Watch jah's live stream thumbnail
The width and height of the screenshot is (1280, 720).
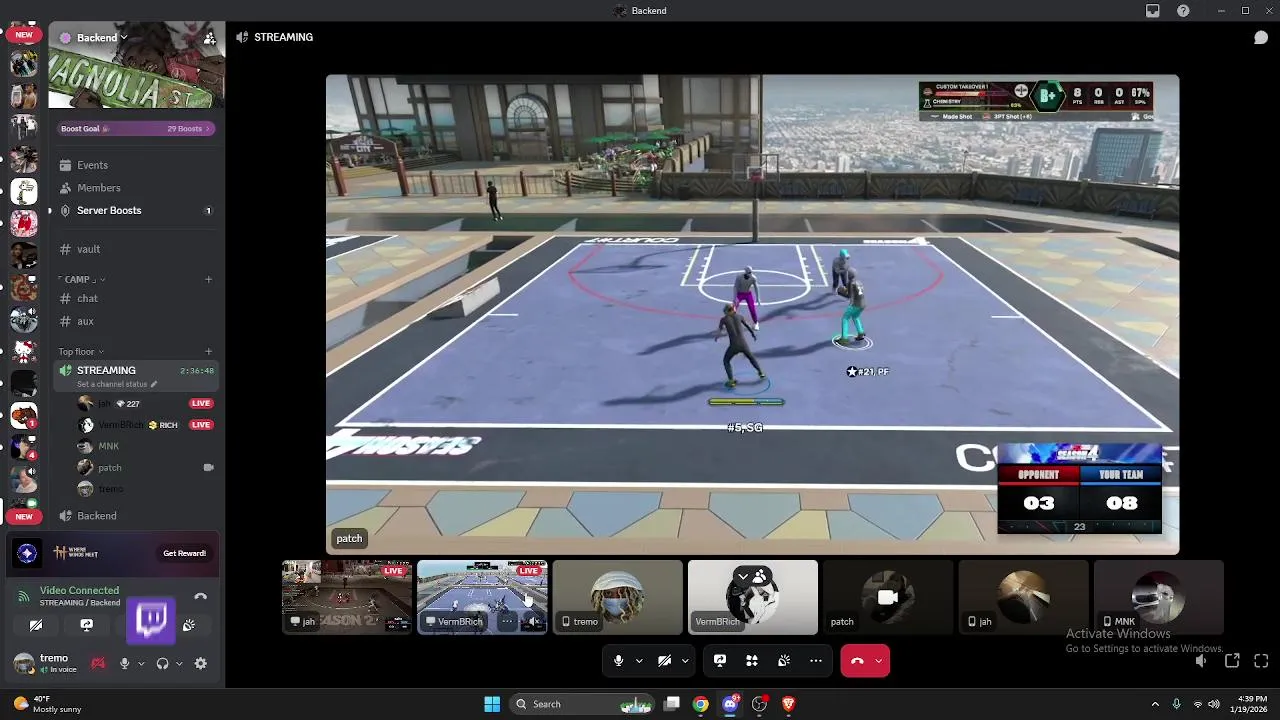[347, 597]
